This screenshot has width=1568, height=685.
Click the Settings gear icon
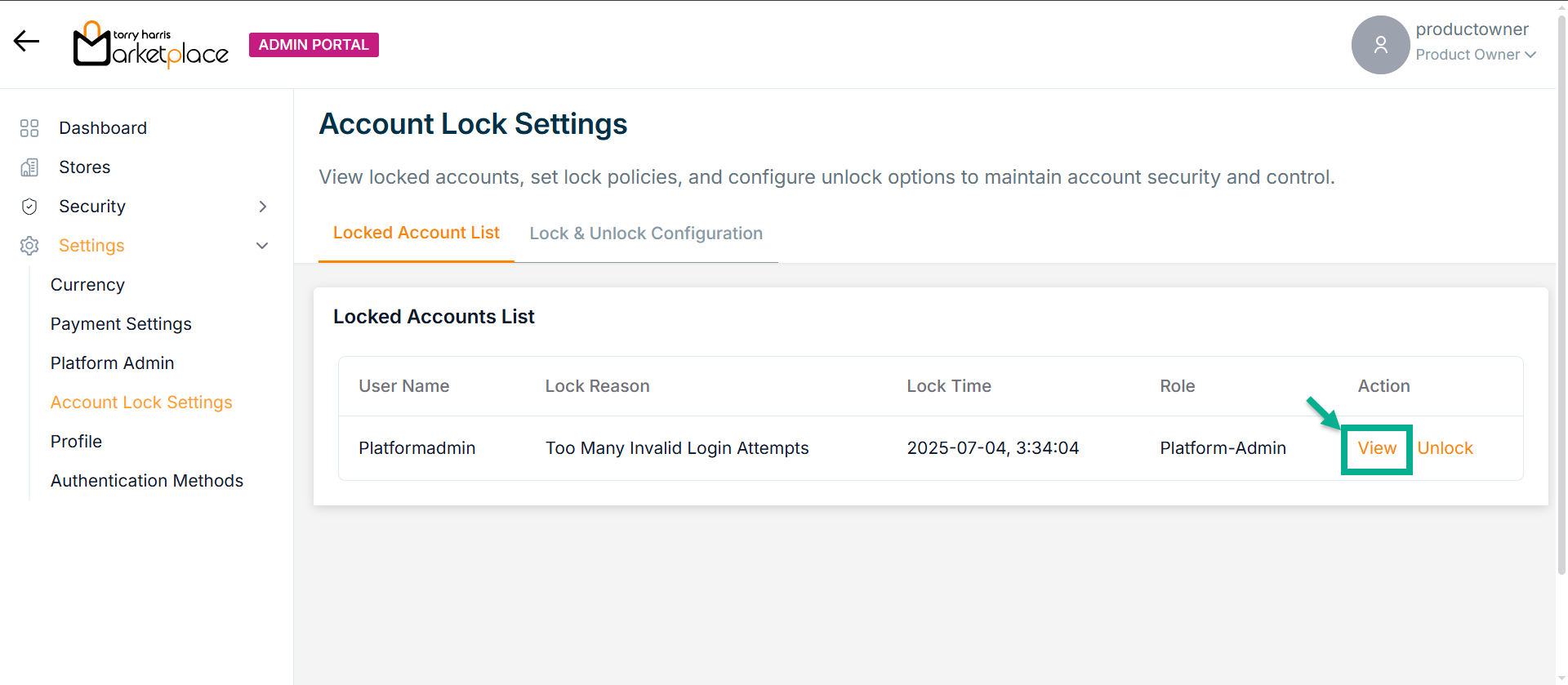click(29, 246)
